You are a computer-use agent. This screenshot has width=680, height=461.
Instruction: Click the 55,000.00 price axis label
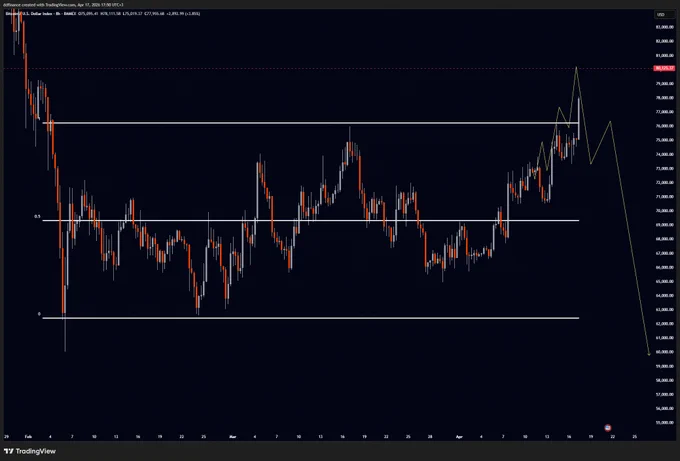pos(665,422)
